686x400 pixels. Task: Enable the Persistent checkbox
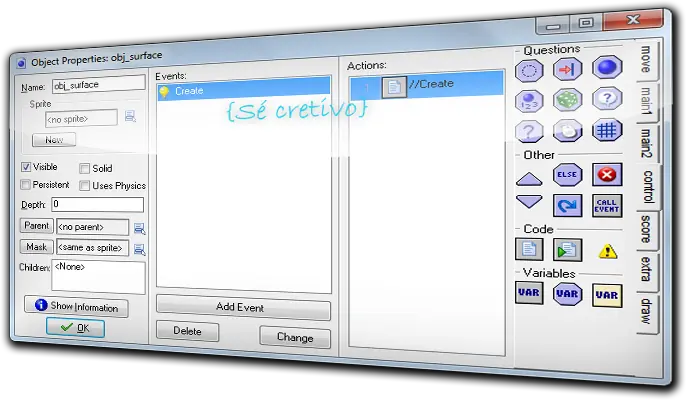pos(25,185)
